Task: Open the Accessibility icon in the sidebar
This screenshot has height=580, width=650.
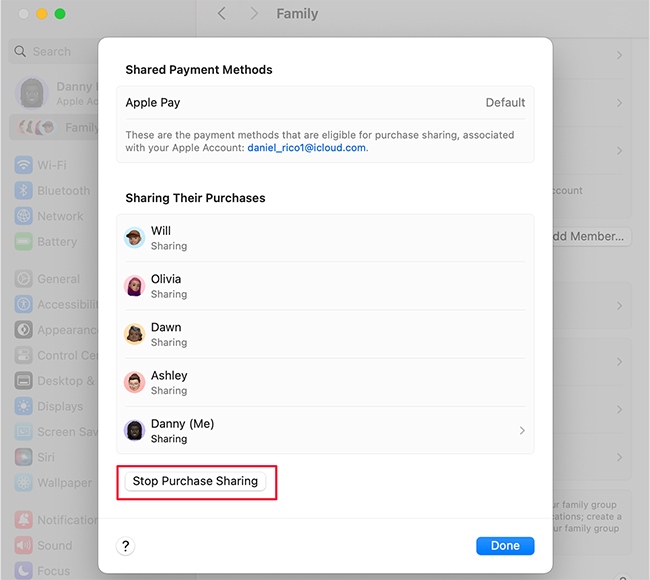Action: (24, 304)
